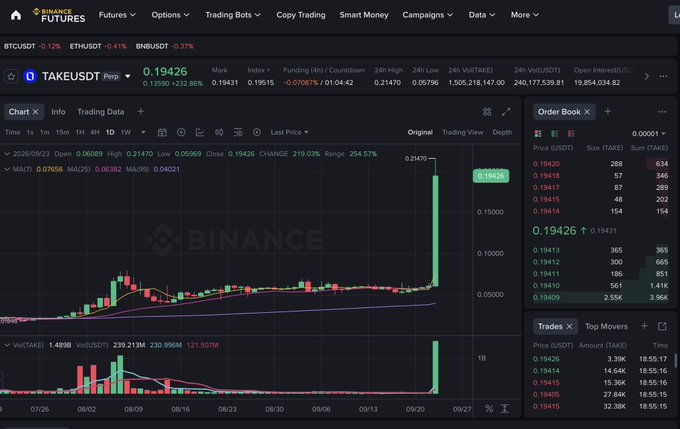Screen dimensions: 680x429
Task: Open the chart layout grid icon
Action: (487, 112)
